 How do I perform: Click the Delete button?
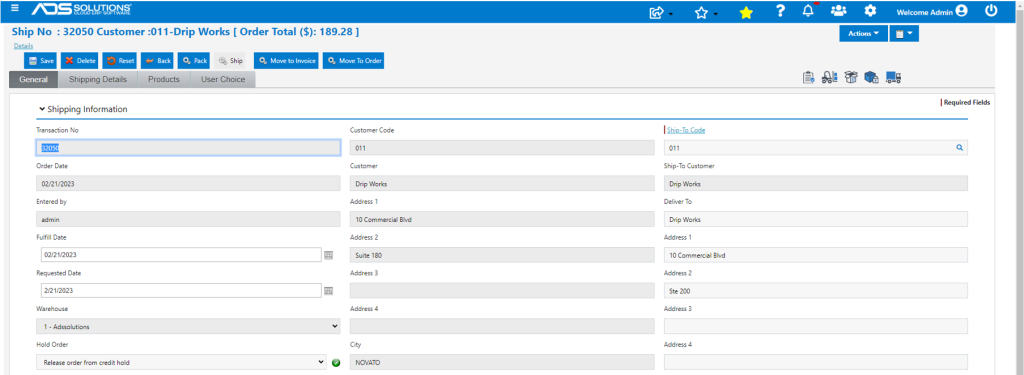(80, 61)
